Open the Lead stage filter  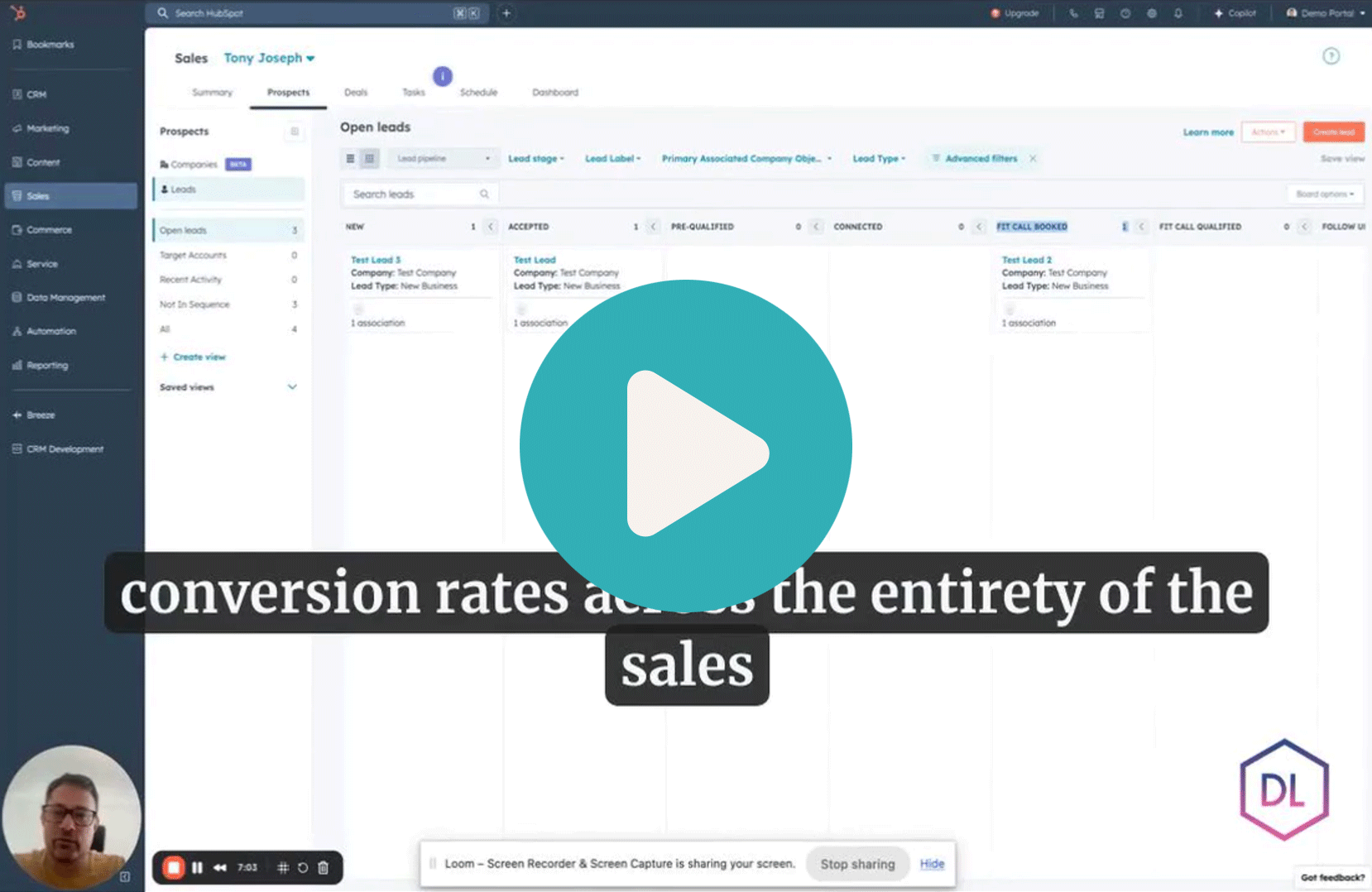tap(535, 158)
